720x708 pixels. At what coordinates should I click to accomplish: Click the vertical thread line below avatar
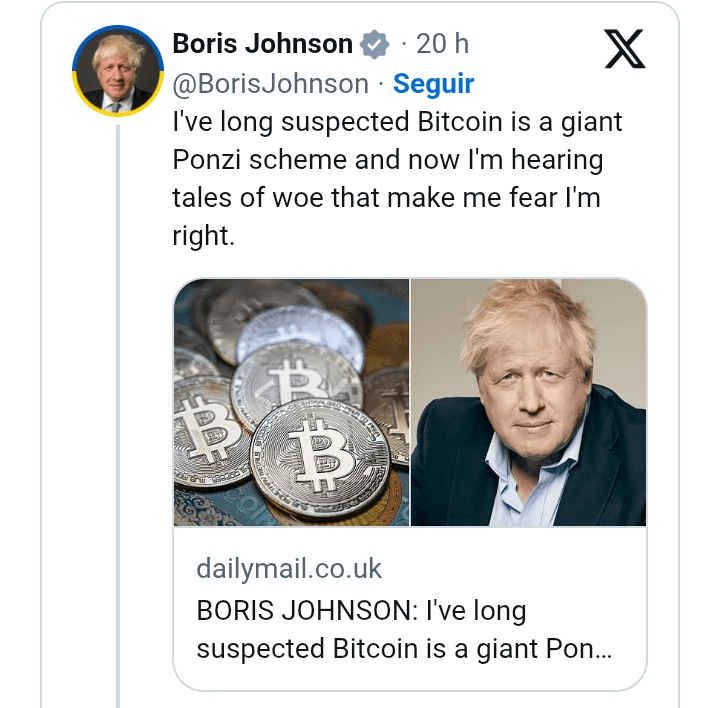118,400
